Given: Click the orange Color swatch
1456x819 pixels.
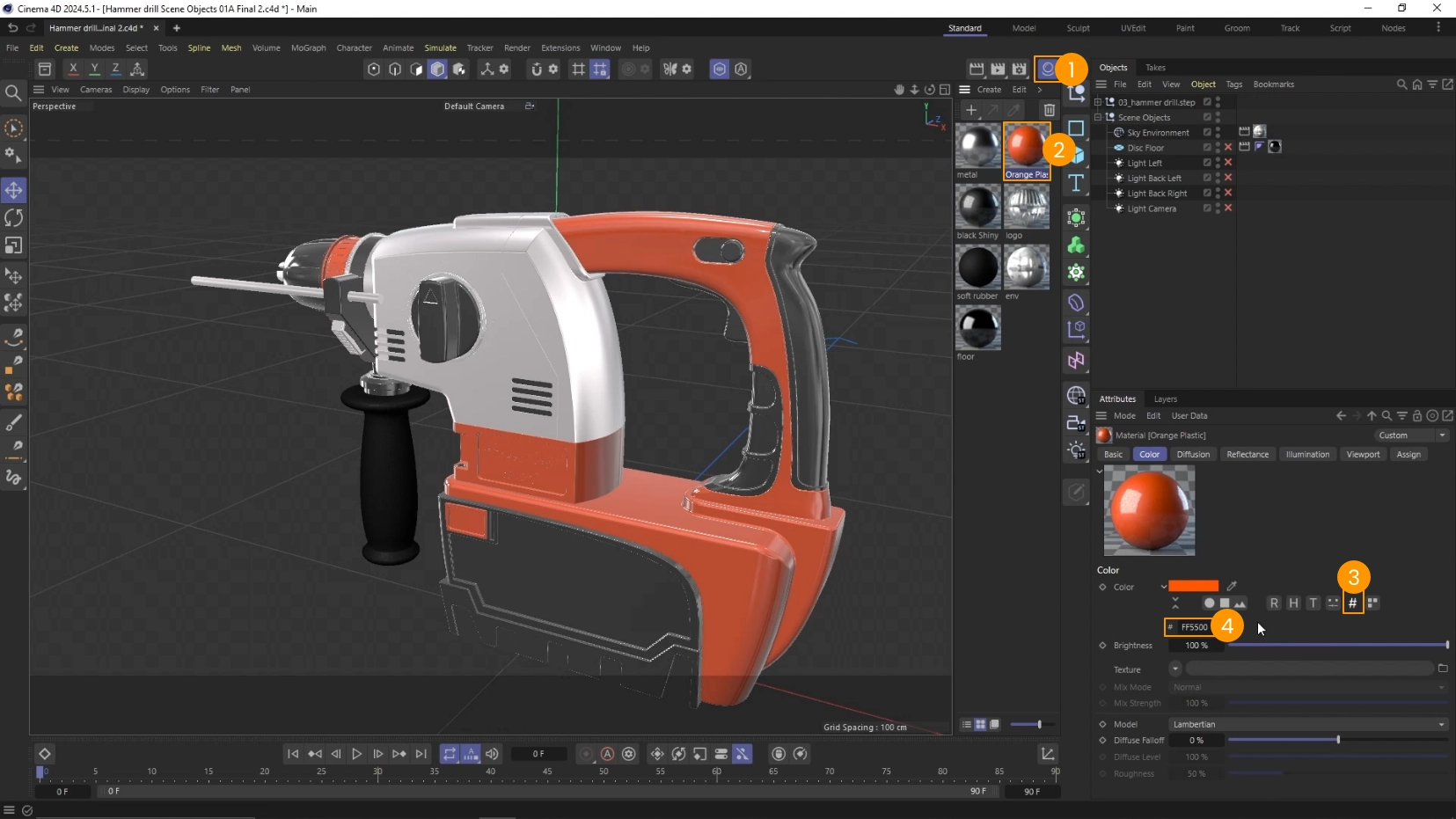Looking at the screenshot, I should 1193,586.
